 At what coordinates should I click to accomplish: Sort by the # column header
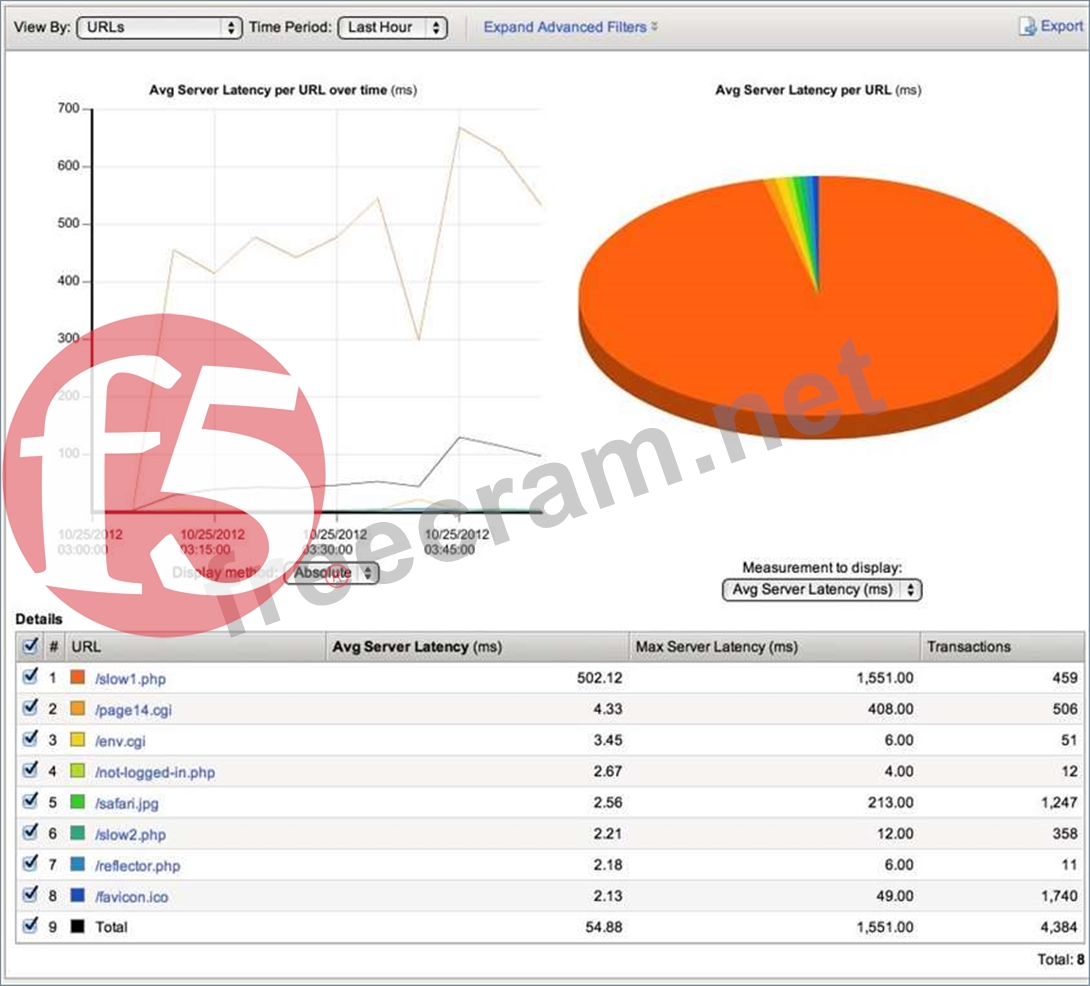pos(54,647)
